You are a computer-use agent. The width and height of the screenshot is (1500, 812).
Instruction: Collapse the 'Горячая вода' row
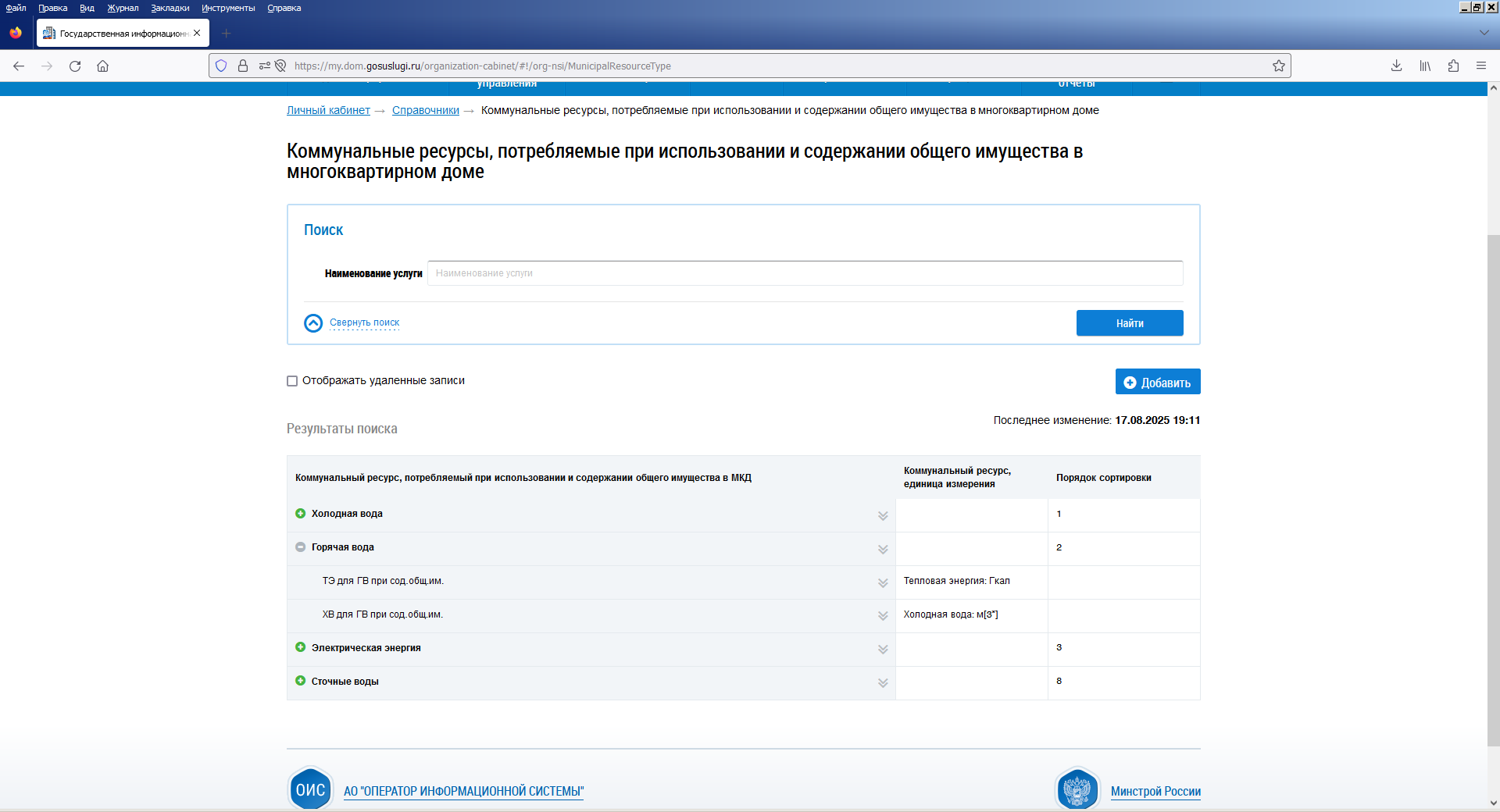pyautogui.click(x=300, y=547)
